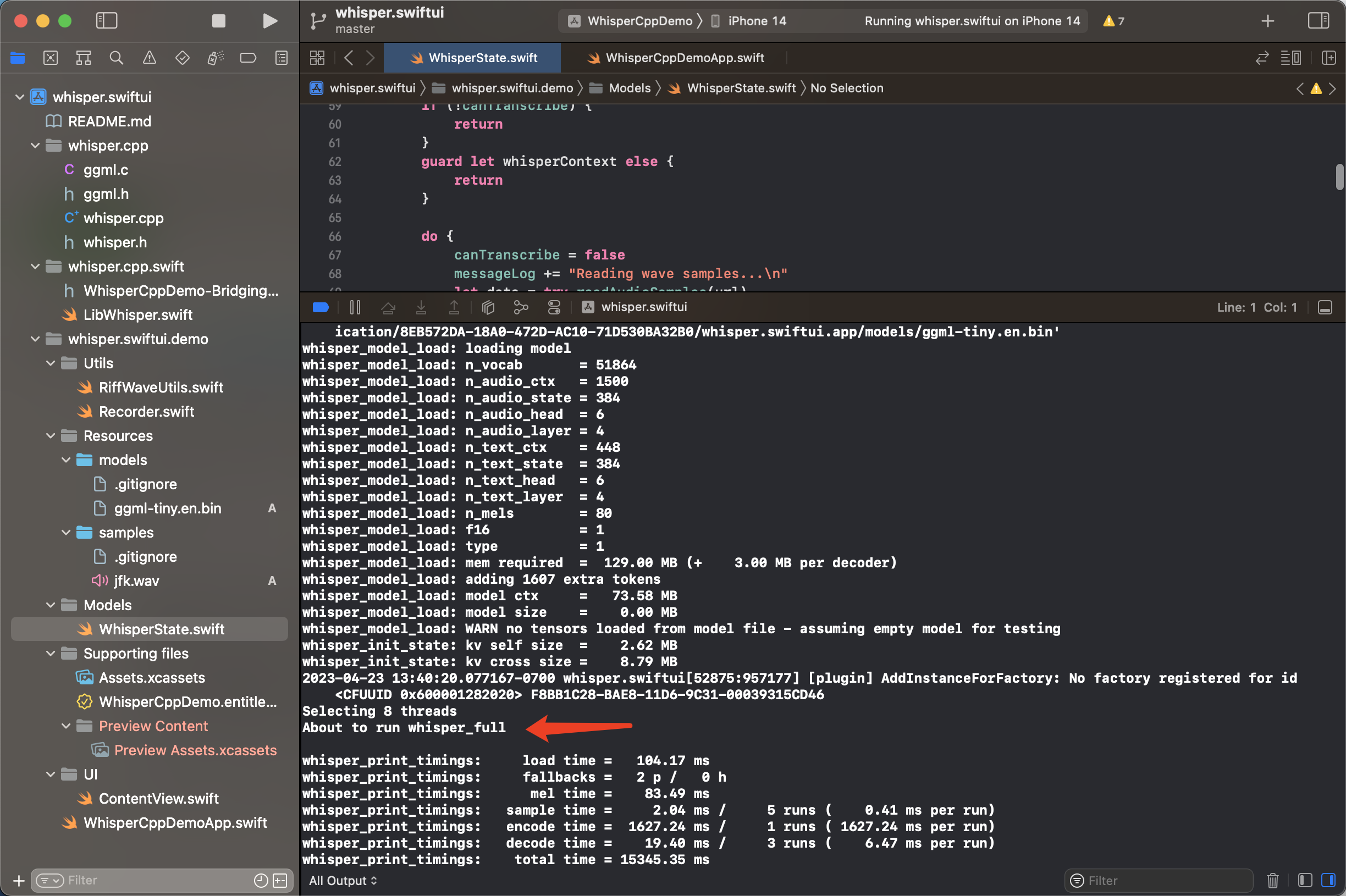Collapse the models folder
The image size is (1346, 896).
pos(67,460)
